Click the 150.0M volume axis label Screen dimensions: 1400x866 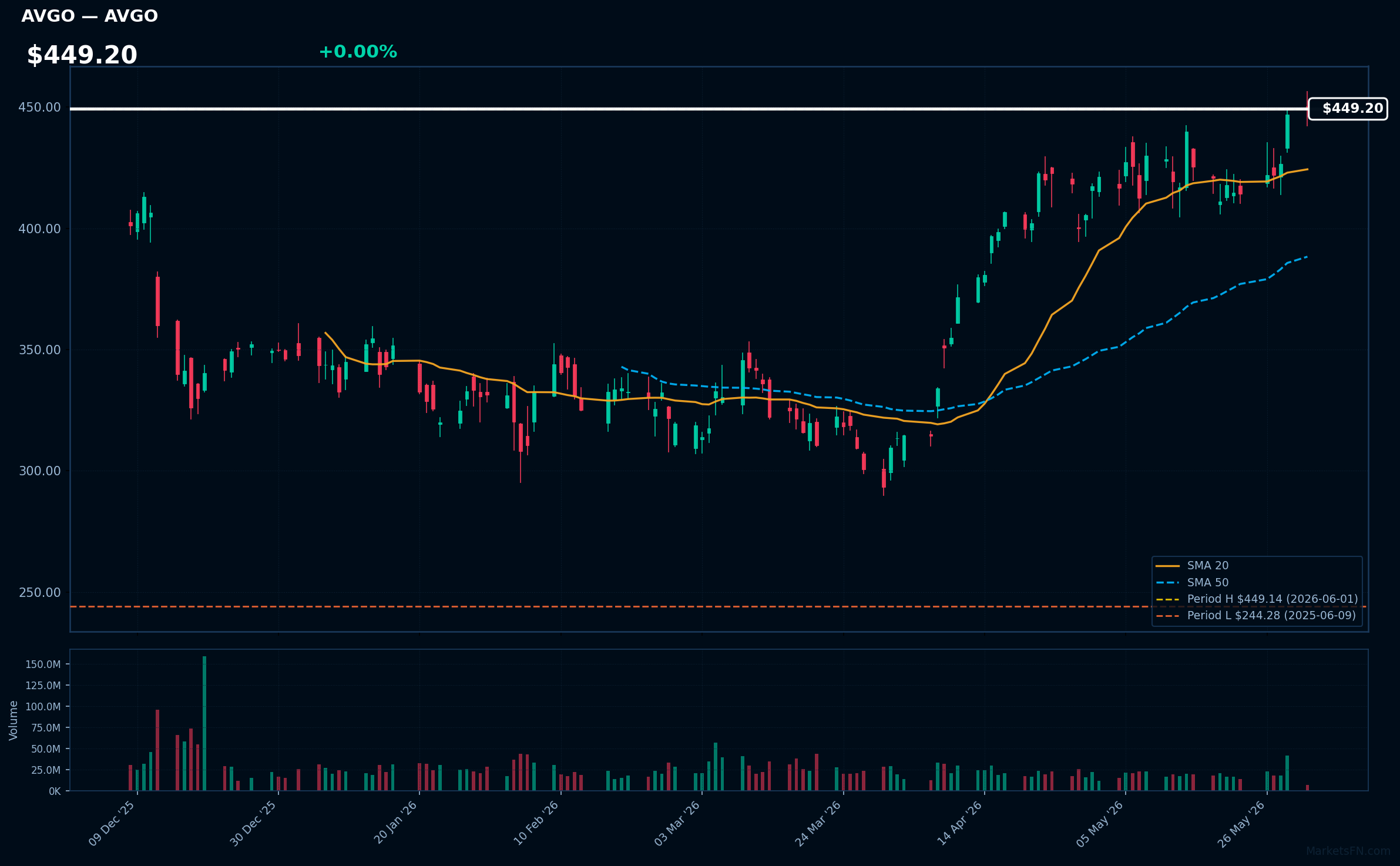[43, 664]
